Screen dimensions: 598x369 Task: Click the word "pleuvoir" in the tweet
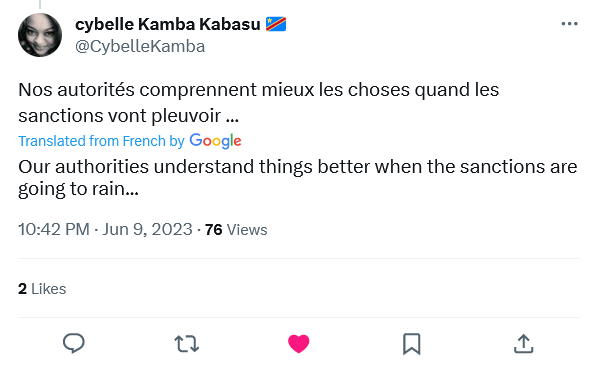point(186,116)
